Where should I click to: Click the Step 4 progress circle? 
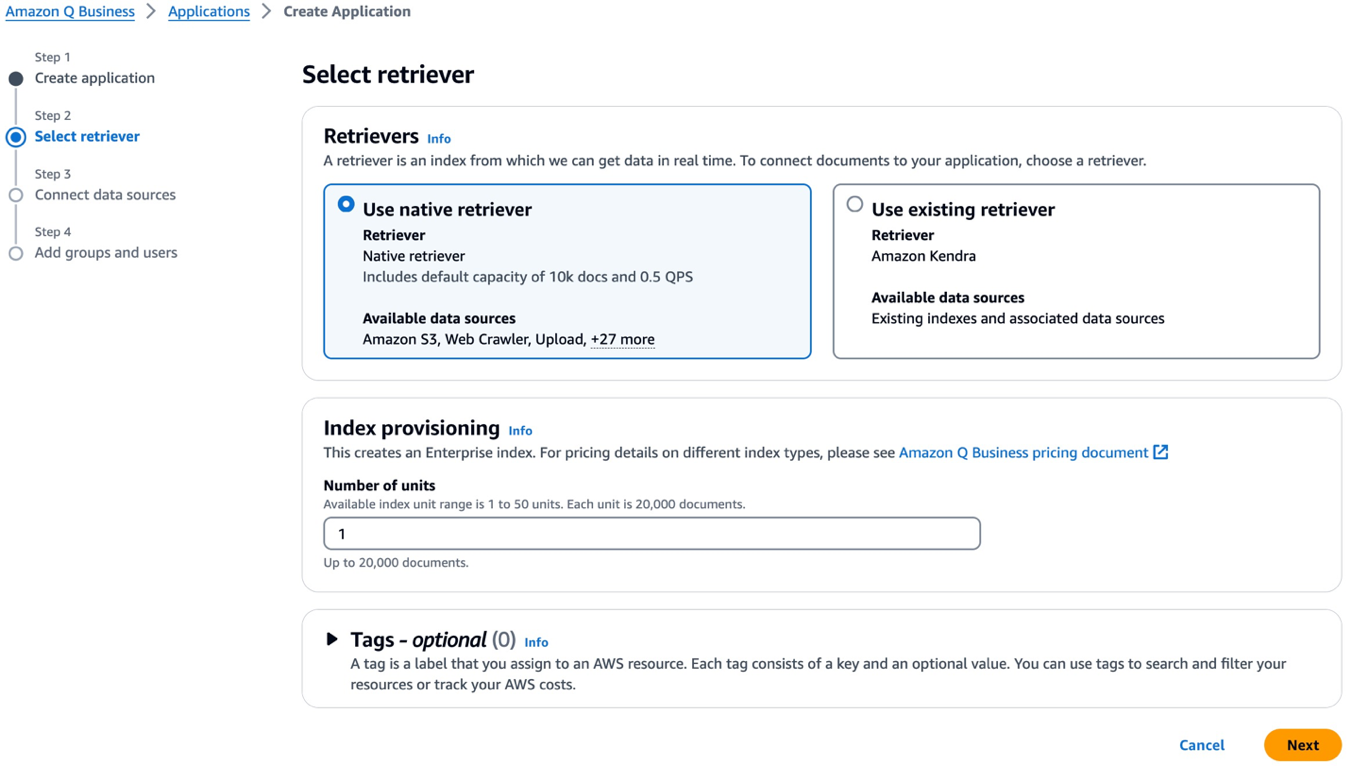pos(15,253)
